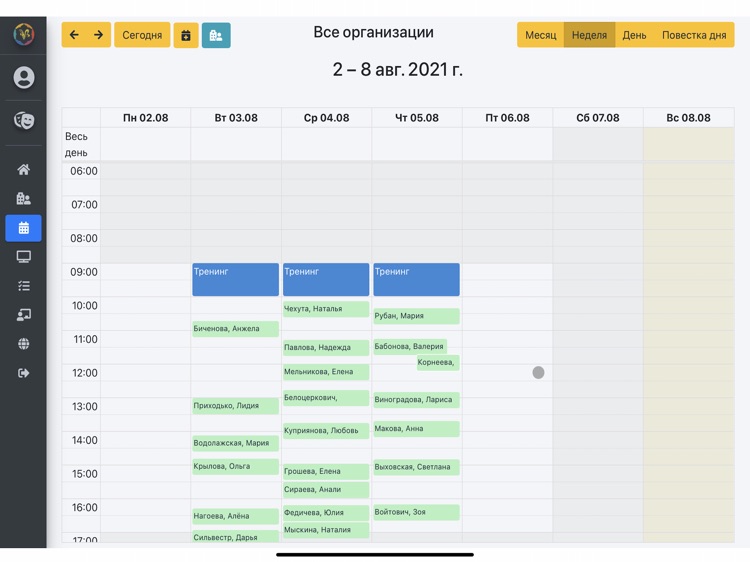Click the logout icon in the sidebar
Image resolution: width=750 pixels, height=562 pixels.
click(23, 373)
